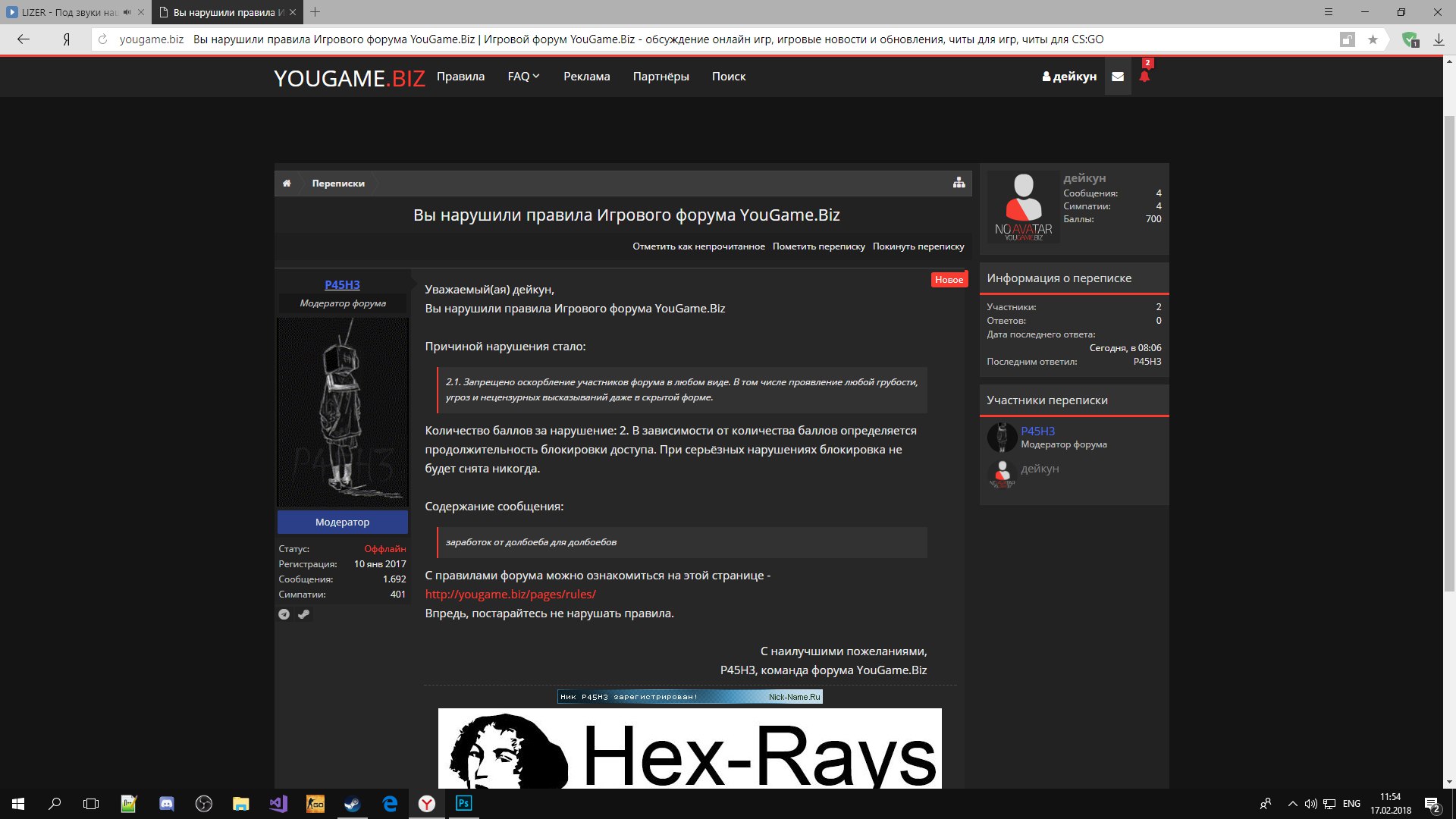Open P45H3 in participants list
The image size is (1456, 819).
click(1037, 431)
